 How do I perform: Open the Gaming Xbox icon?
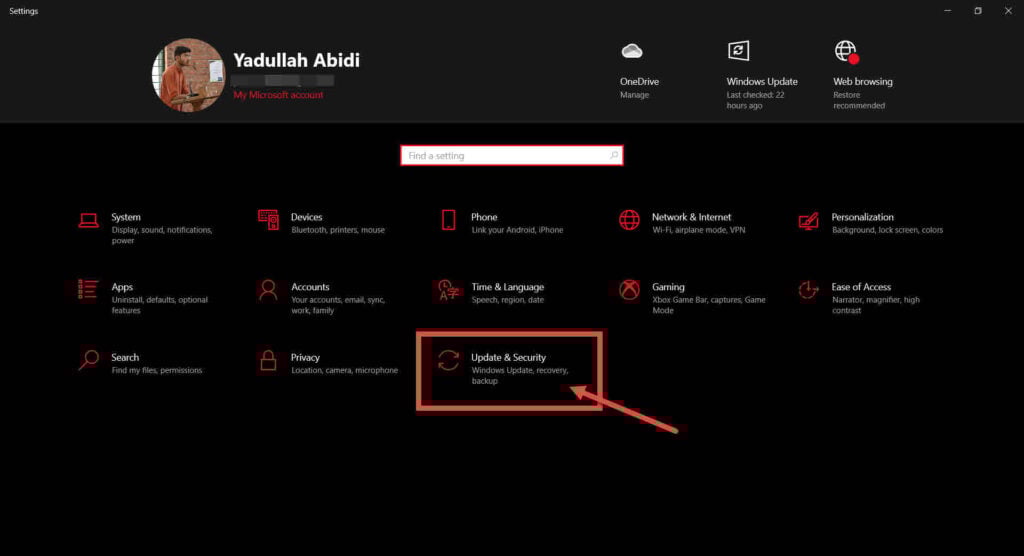(630, 289)
